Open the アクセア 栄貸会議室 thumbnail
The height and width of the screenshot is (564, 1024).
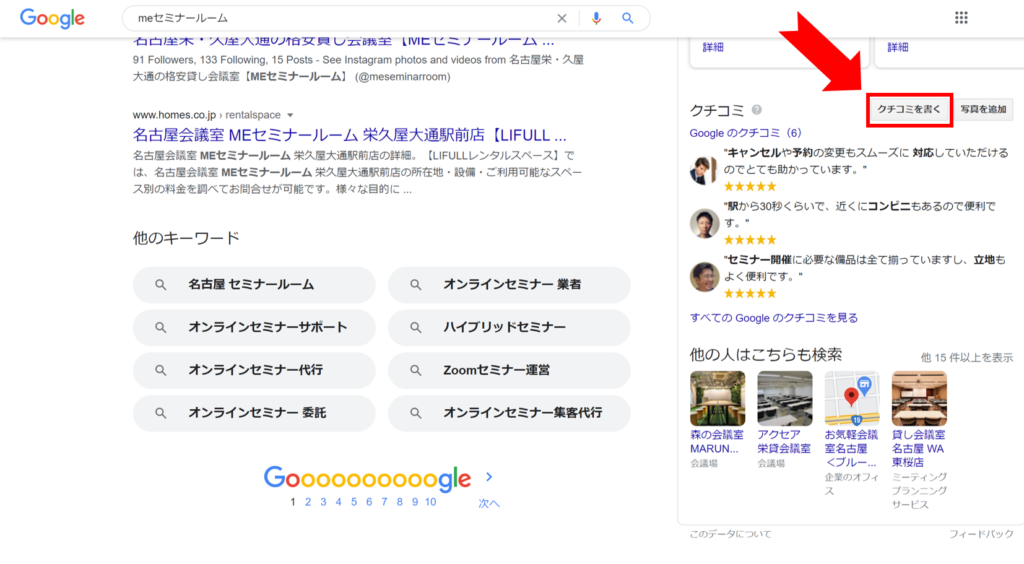tap(784, 398)
